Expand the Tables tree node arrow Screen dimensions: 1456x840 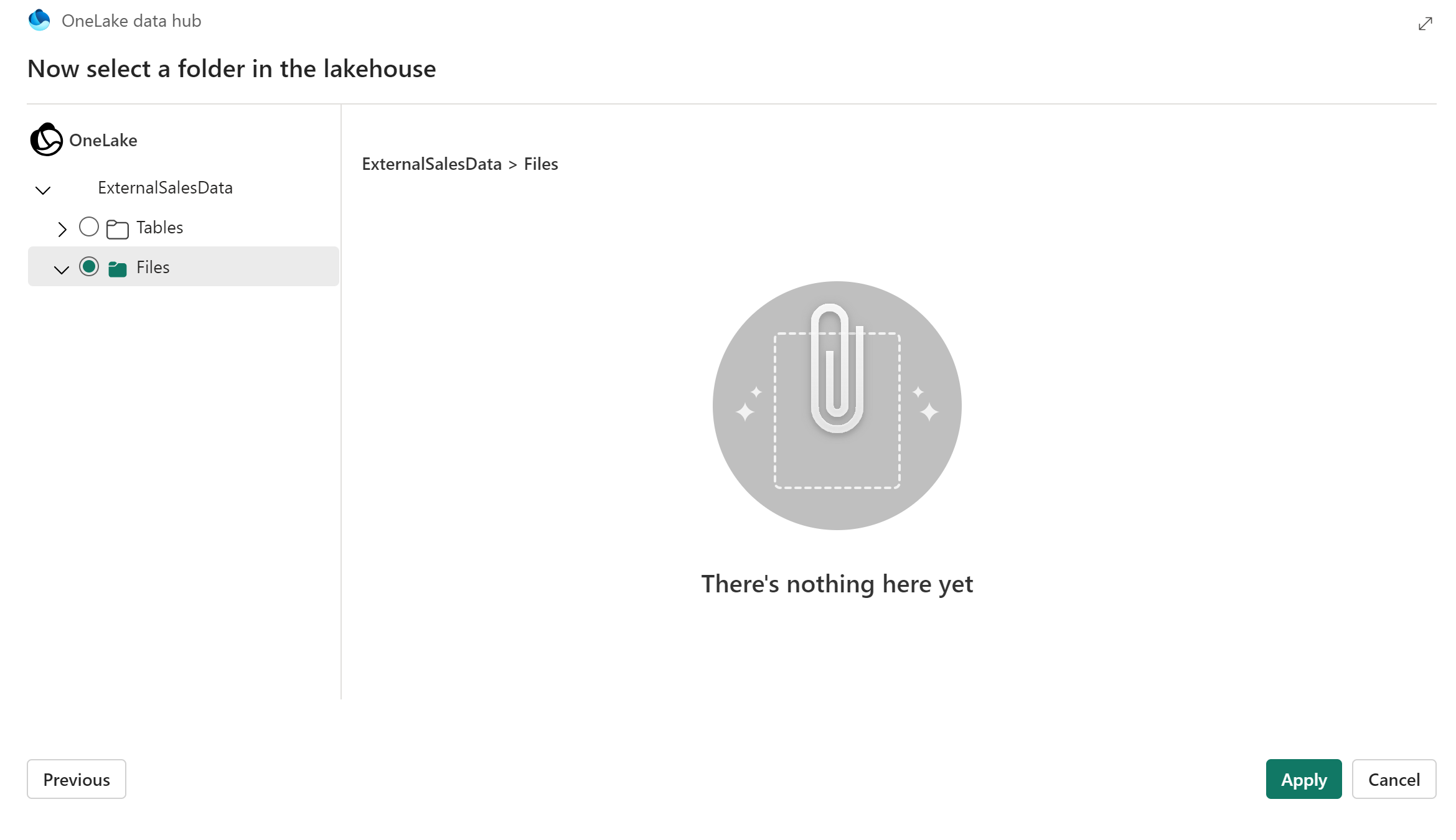click(x=62, y=227)
